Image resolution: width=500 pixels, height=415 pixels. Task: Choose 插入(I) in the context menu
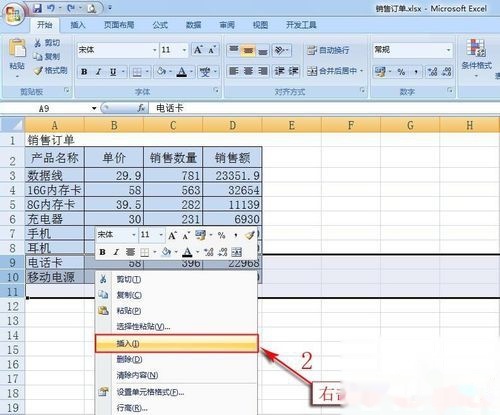(x=177, y=343)
